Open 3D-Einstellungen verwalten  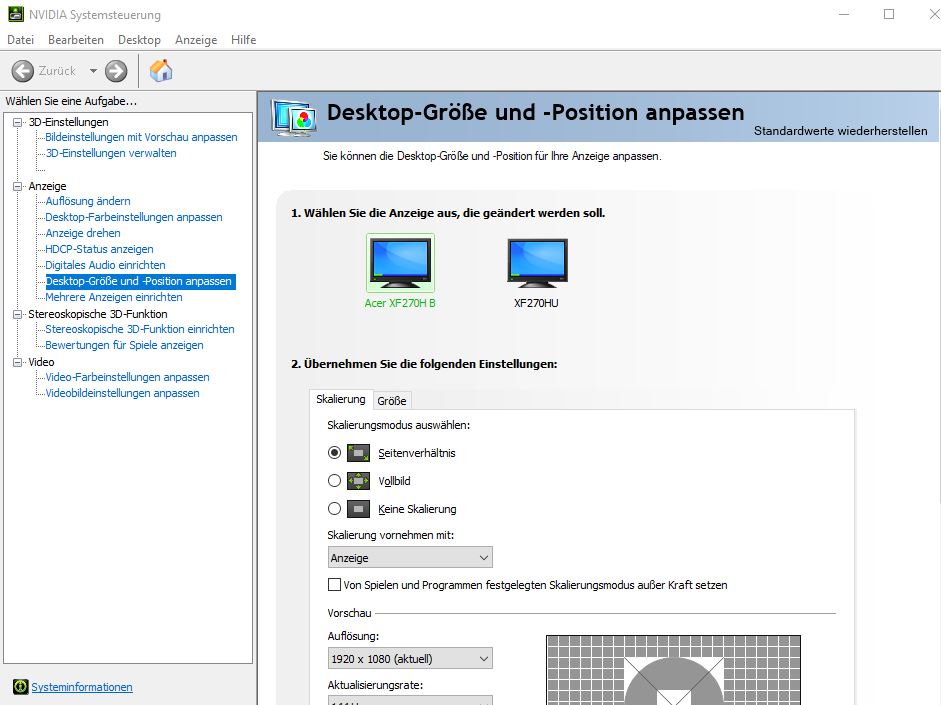coord(111,153)
